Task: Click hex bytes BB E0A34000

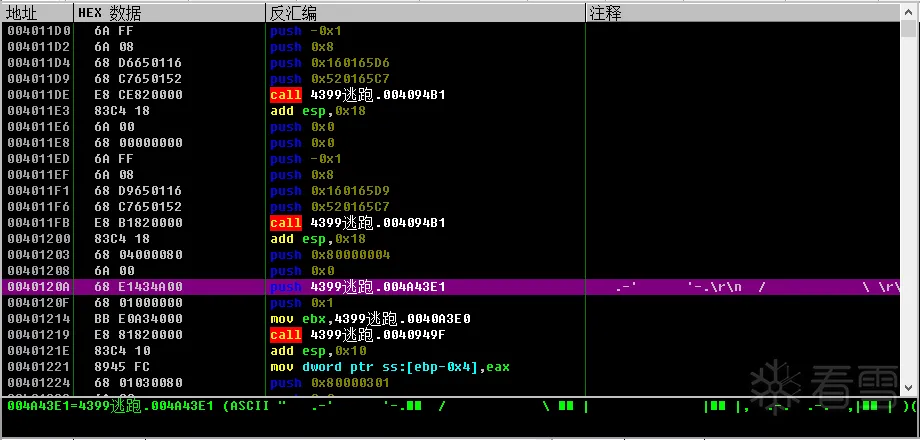Action: [x=138, y=319]
